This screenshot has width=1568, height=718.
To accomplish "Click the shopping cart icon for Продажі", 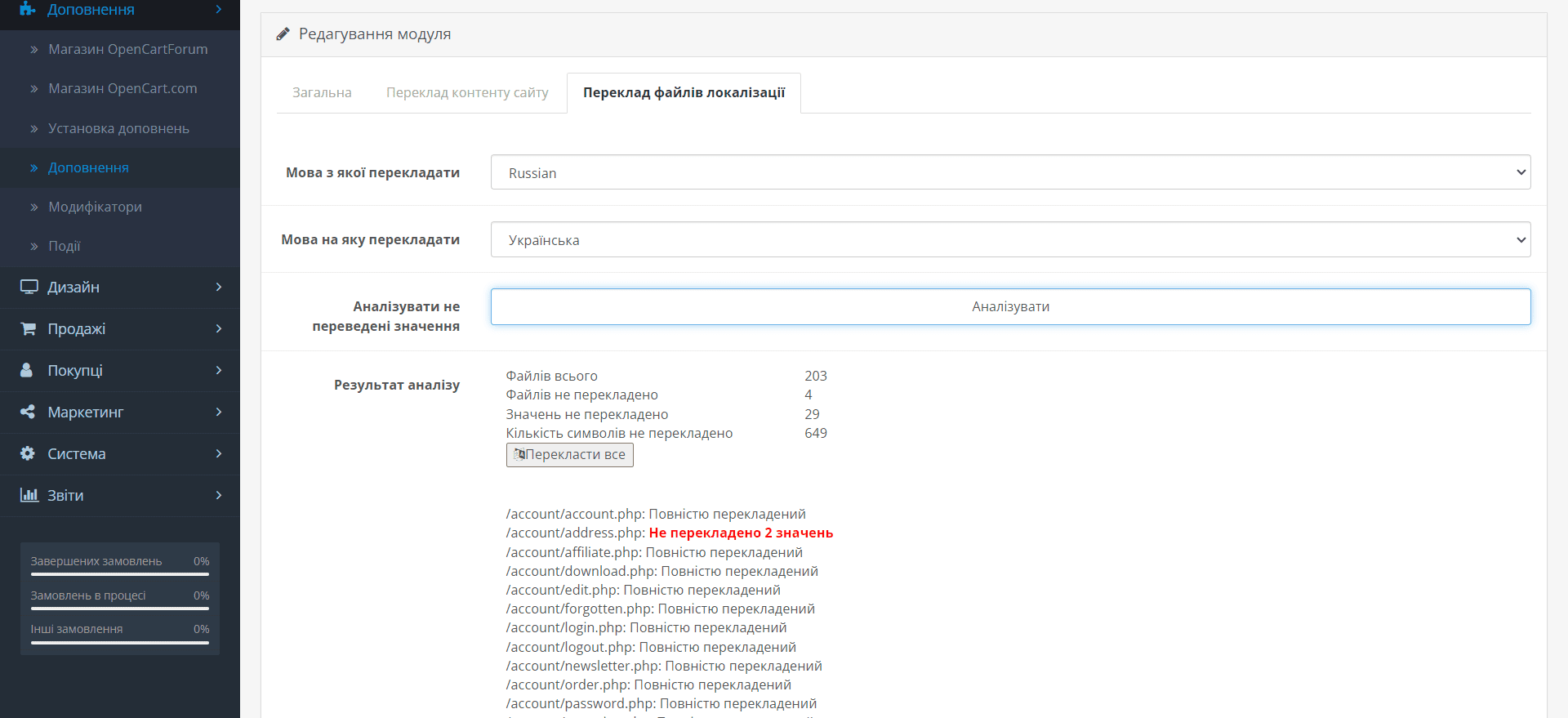I will point(29,328).
